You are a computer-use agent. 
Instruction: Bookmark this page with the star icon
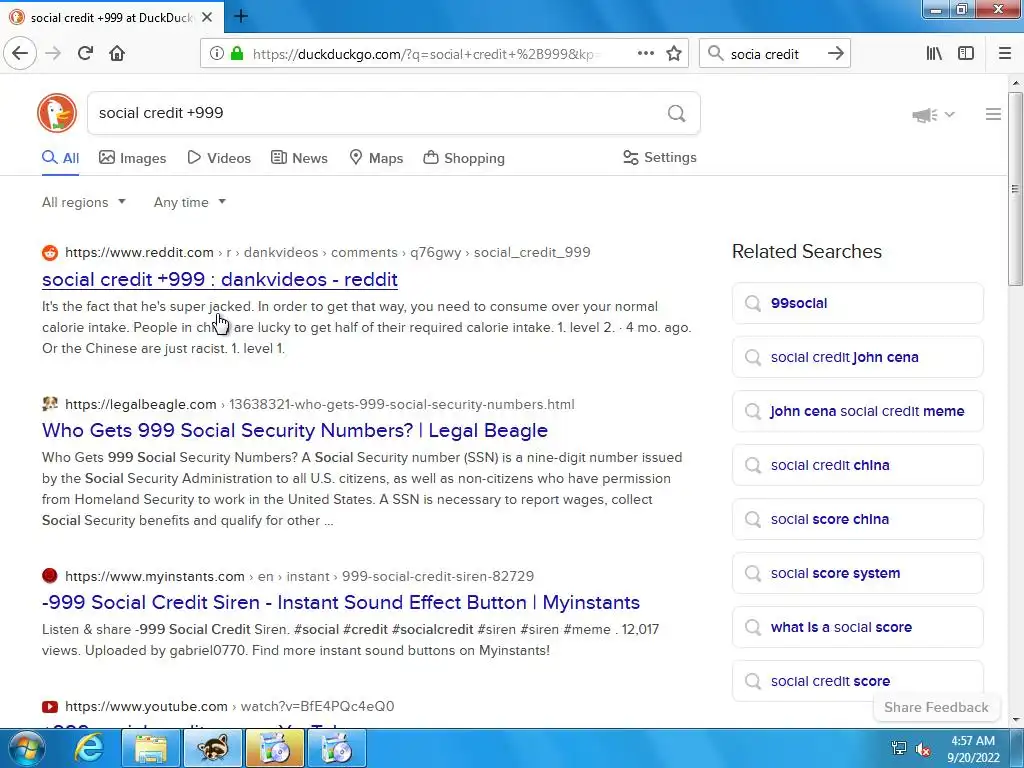tap(674, 54)
